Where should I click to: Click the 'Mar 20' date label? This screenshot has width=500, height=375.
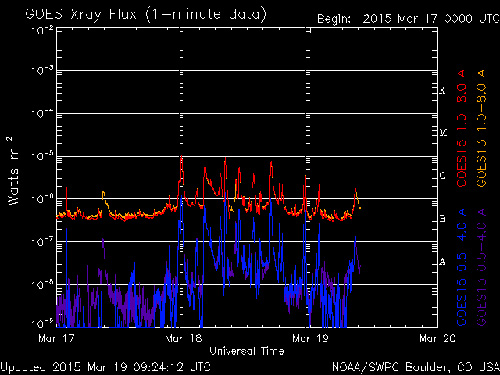click(437, 338)
